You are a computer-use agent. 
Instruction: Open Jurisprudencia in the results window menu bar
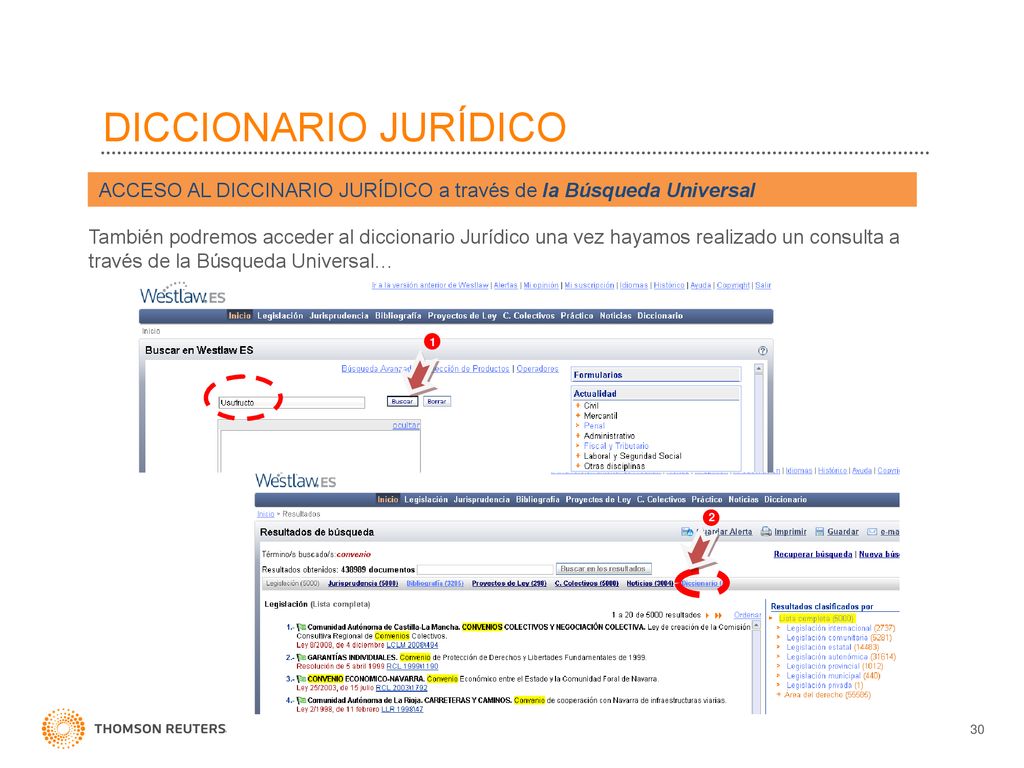pos(483,500)
